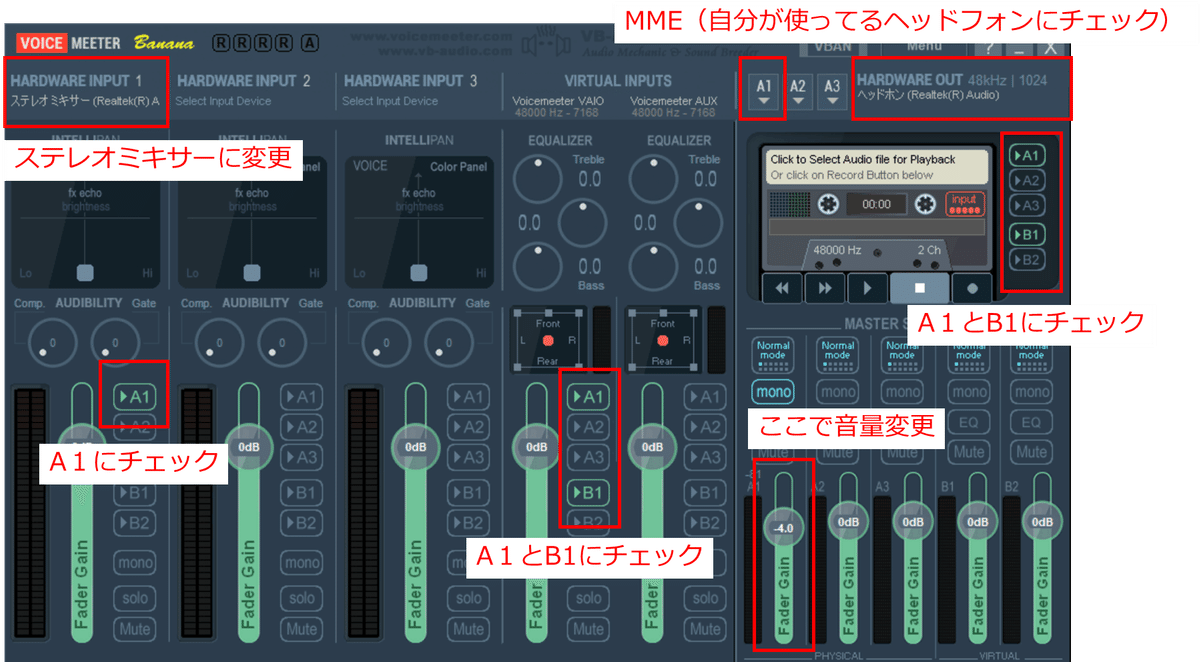The image size is (1200, 662).
Task: Mute the Voicemeeter AUX strip
Action: 704,629
